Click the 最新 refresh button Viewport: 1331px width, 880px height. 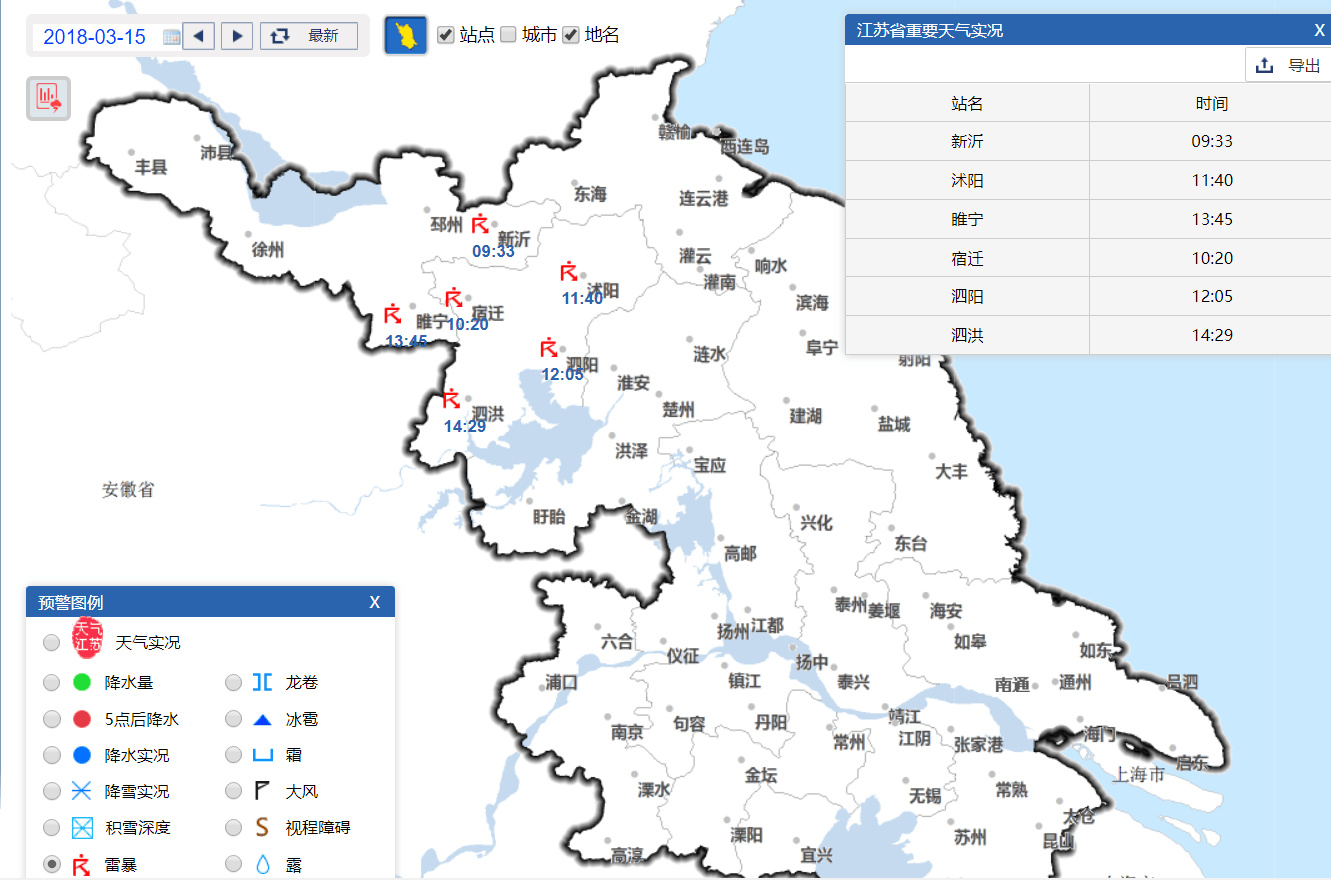pos(309,36)
